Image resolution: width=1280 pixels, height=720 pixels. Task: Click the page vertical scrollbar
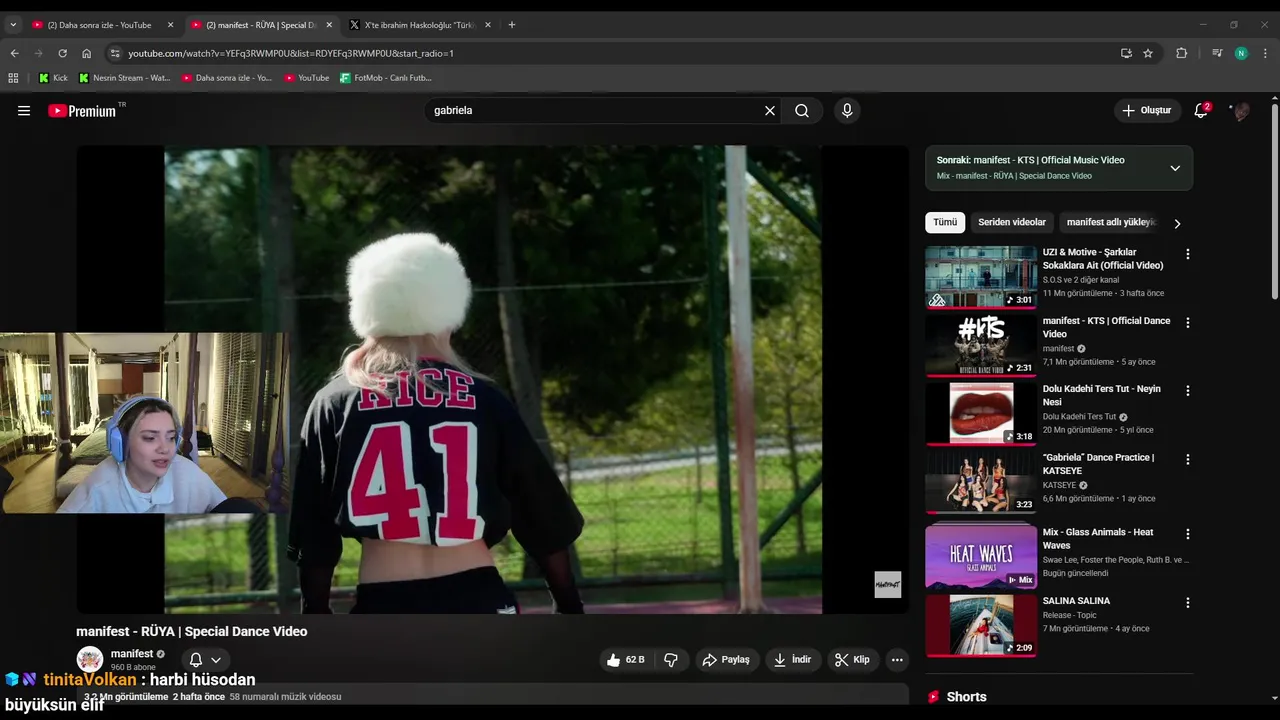(1274, 200)
